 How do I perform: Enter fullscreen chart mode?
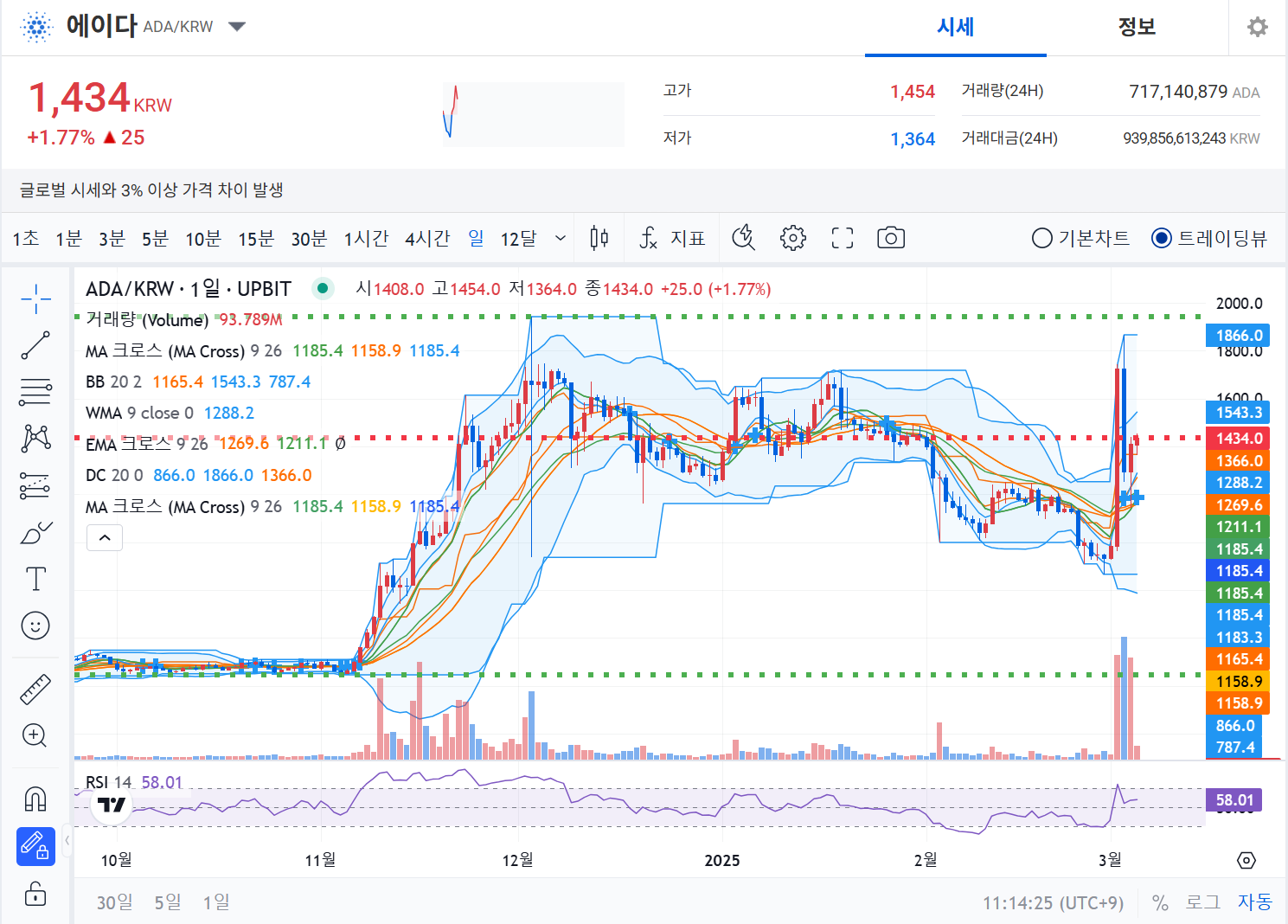tap(843, 238)
